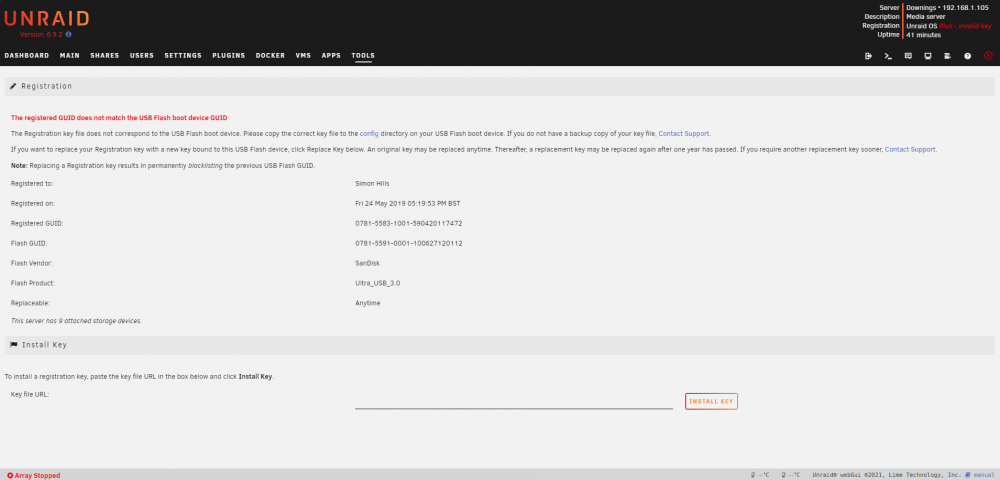This screenshot has width=1000, height=480.
Task: Click the Info monitor icon in the header
Action: [928, 56]
